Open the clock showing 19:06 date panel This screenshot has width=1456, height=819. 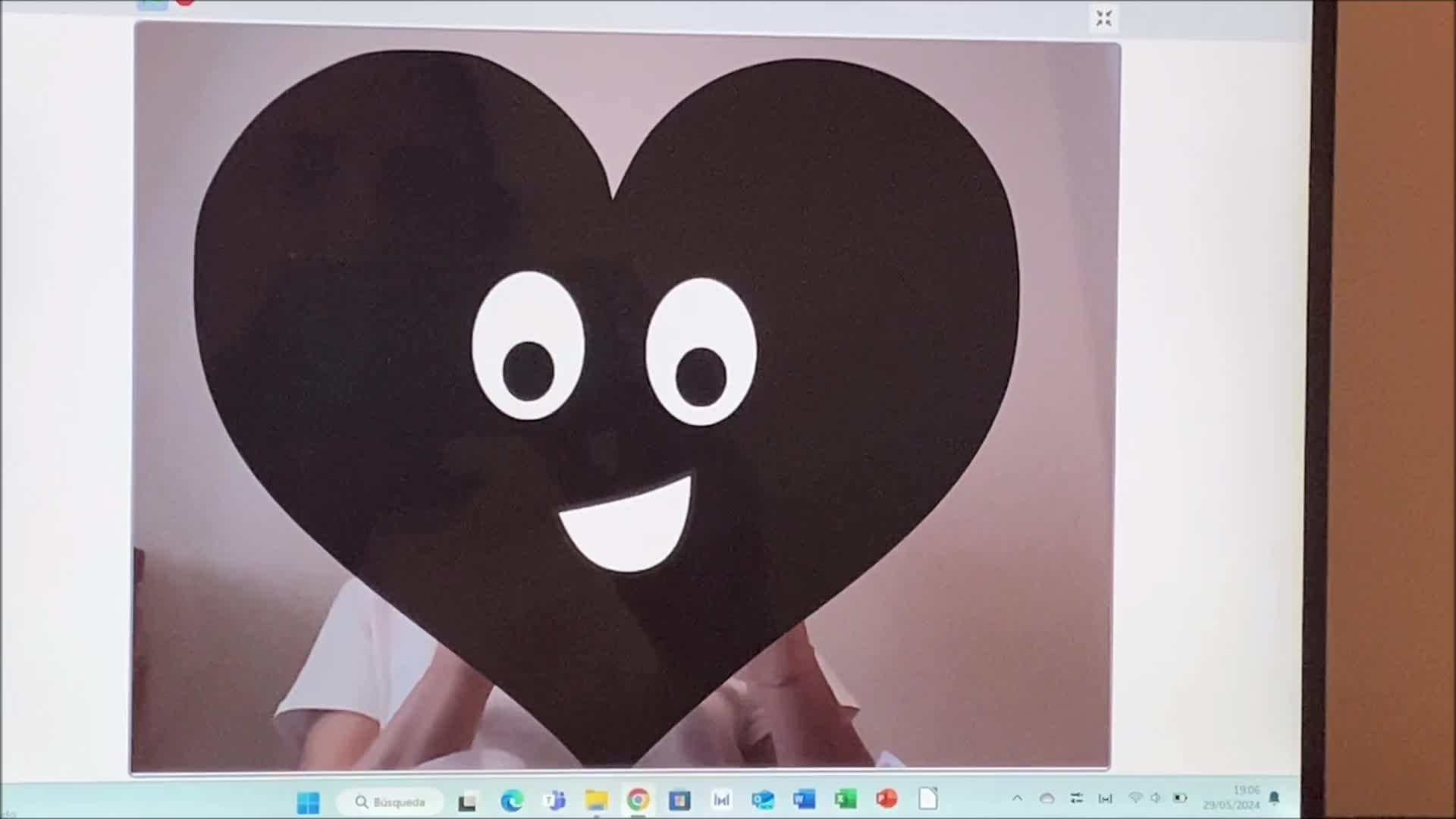pyautogui.click(x=1232, y=797)
